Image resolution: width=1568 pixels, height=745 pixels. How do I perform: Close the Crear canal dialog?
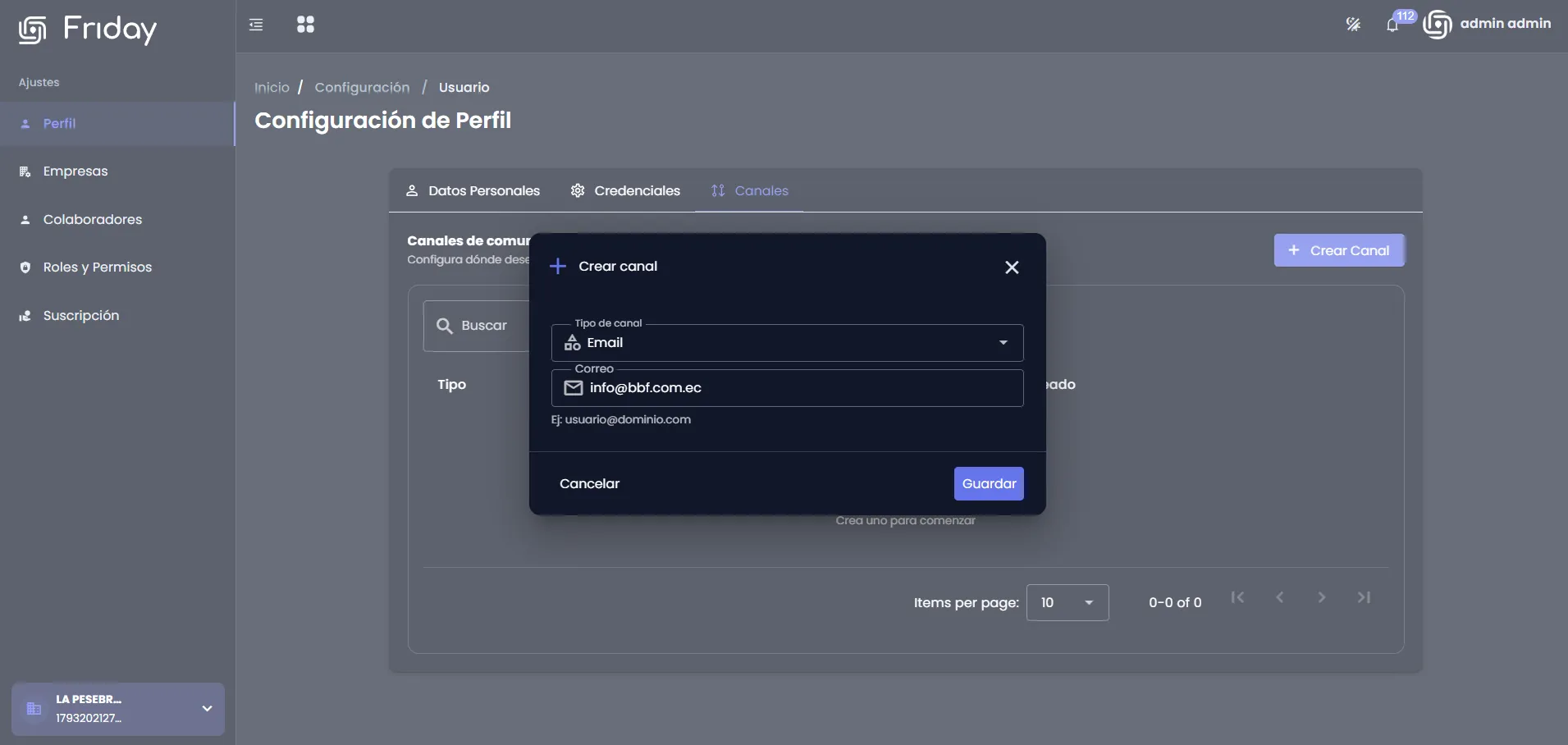pos(1012,267)
